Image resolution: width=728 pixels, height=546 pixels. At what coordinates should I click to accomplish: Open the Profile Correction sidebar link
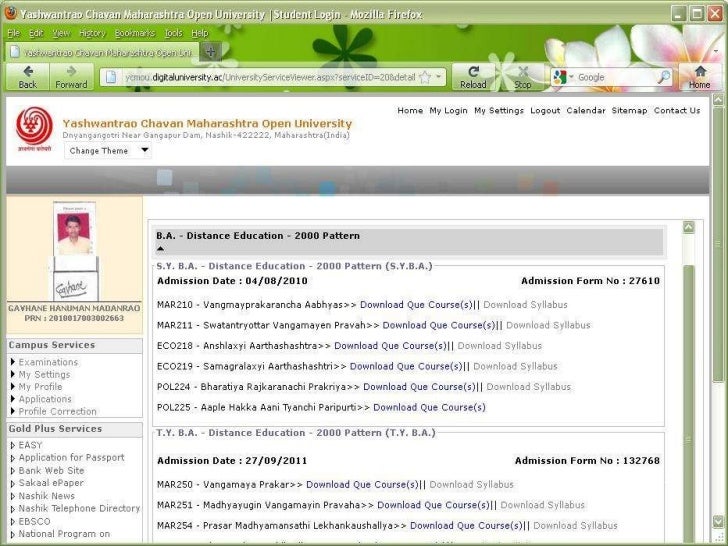click(57, 411)
